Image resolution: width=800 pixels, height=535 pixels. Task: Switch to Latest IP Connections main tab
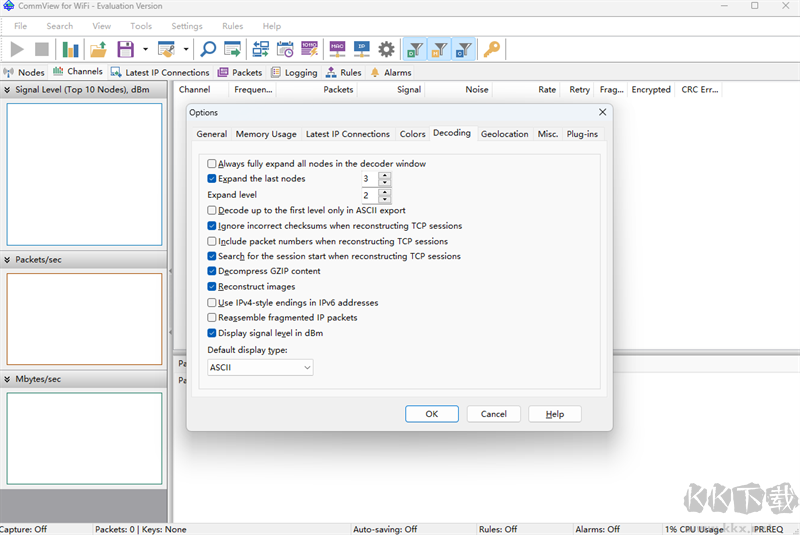click(160, 72)
